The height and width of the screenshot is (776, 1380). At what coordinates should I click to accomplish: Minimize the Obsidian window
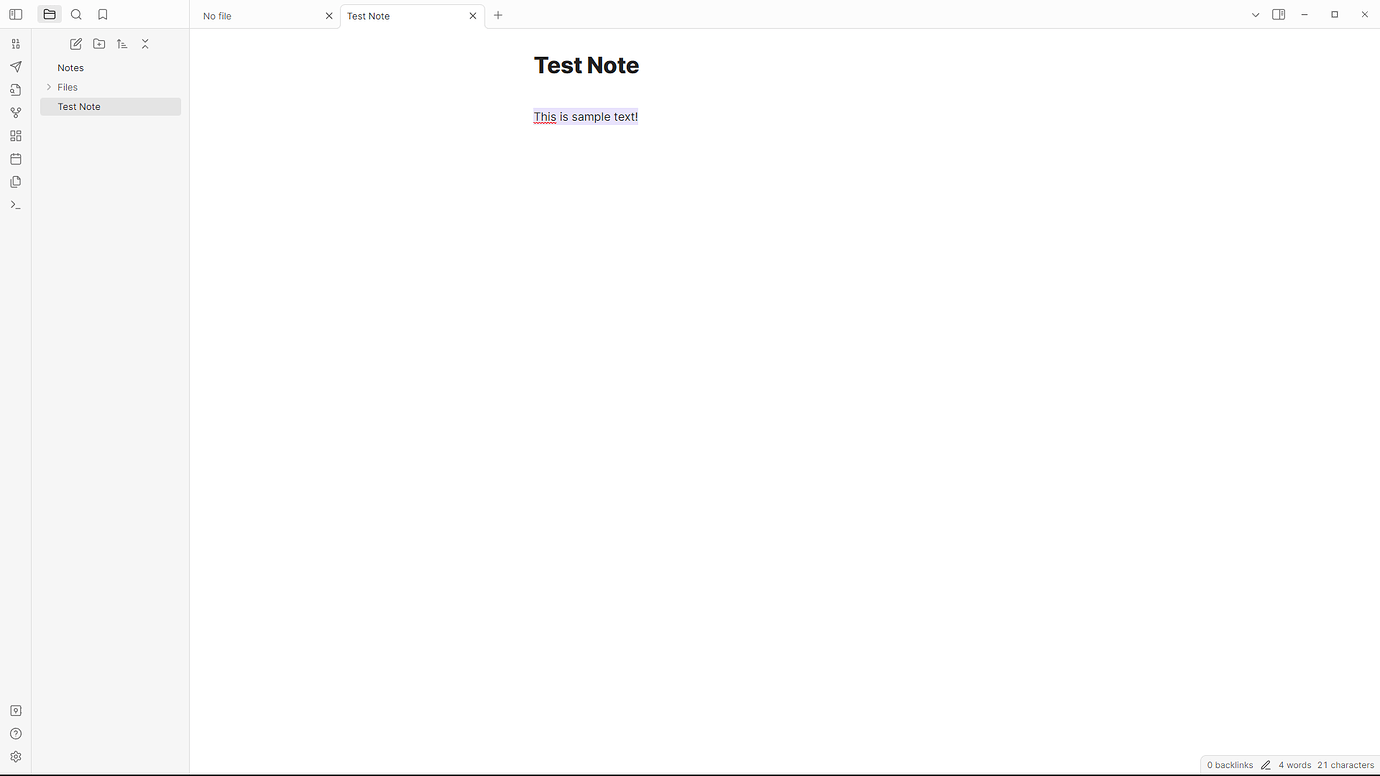[1304, 15]
